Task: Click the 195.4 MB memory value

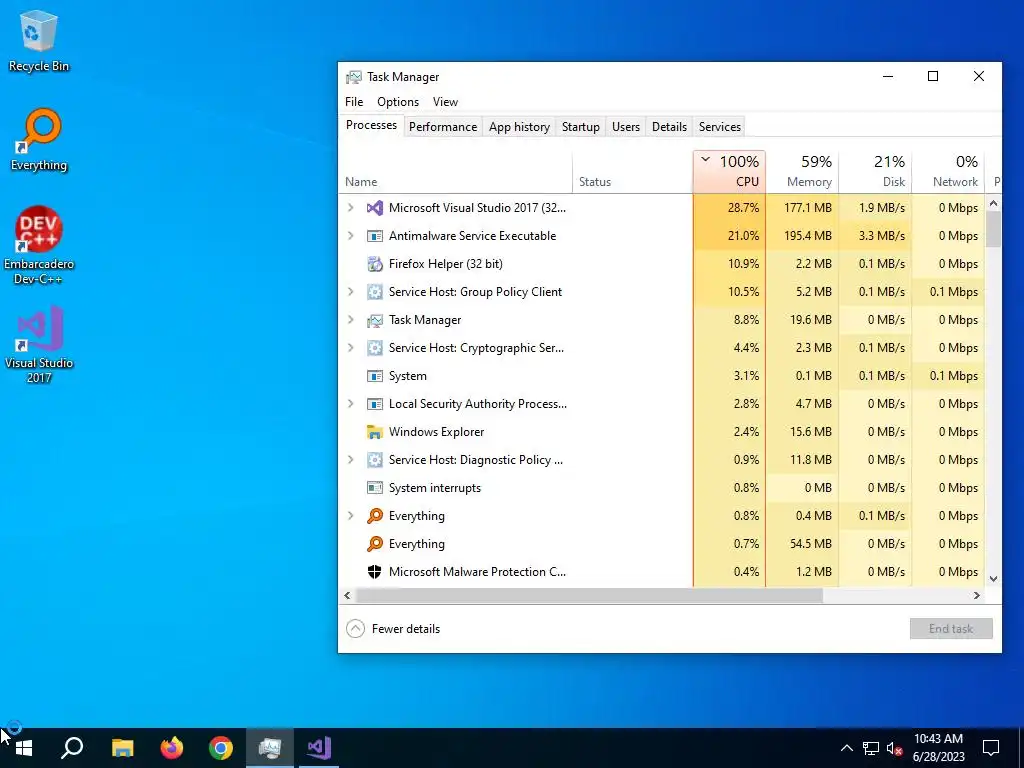Action: pyautogui.click(x=808, y=236)
